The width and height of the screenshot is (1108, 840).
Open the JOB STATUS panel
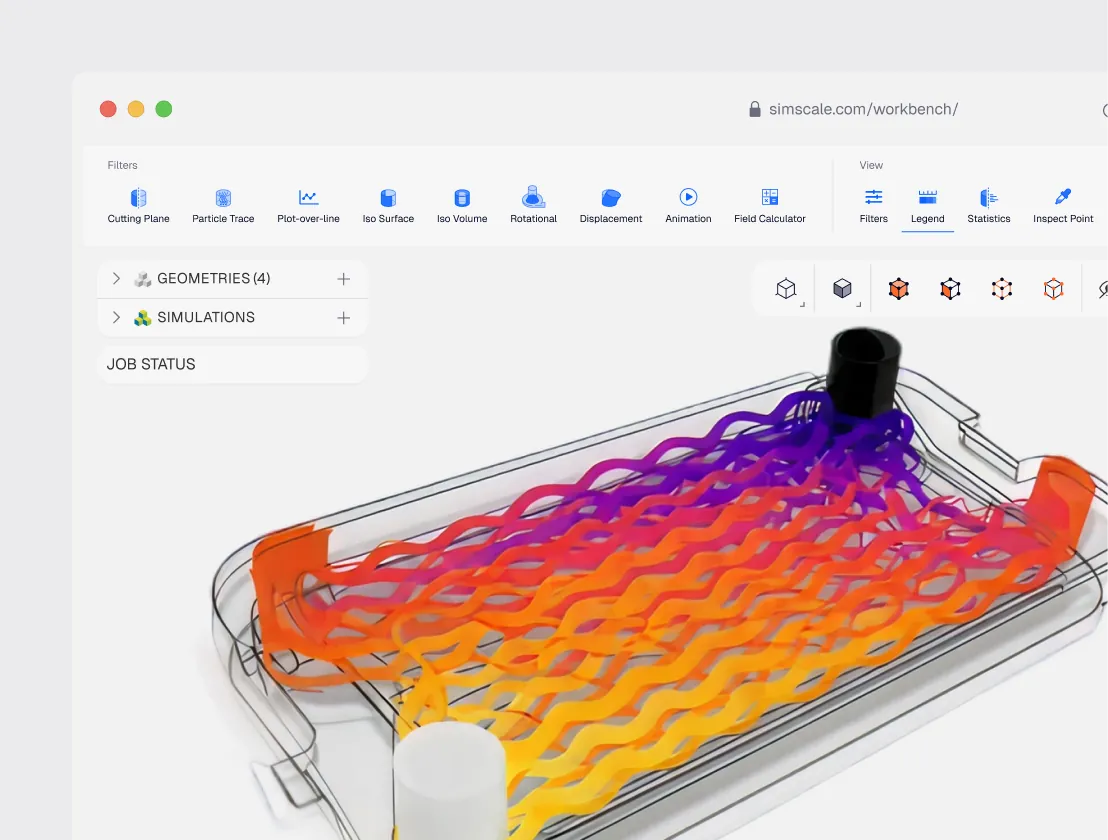[232, 365]
